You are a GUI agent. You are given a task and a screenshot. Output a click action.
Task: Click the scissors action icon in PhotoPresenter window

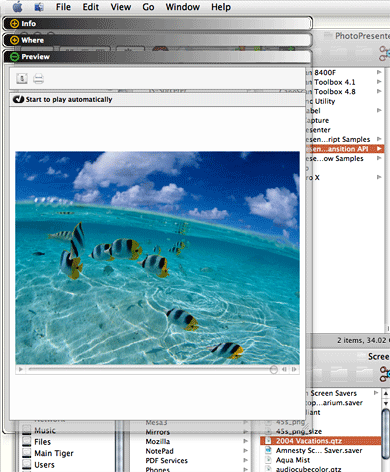pos(384,53)
